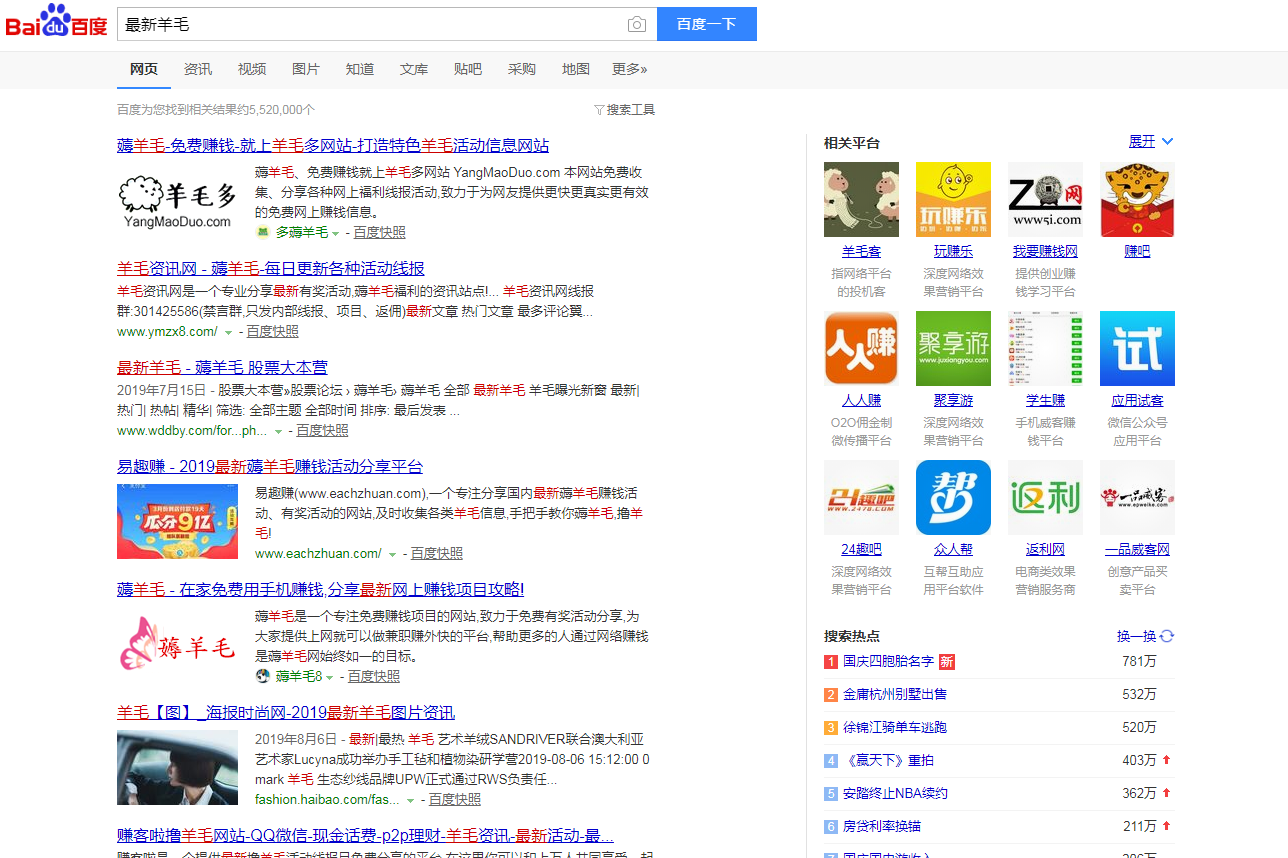The width and height of the screenshot is (1288, 858).
Task: Open result 最新羊毛 - 薅羊毛 股票大本营
Action: point(222,368)
